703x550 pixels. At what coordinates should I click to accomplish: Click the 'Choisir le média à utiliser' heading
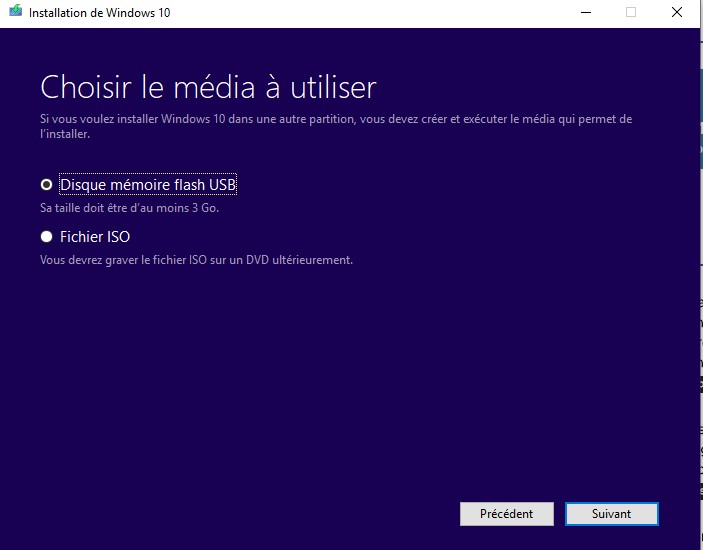click(x=208, y=87)
